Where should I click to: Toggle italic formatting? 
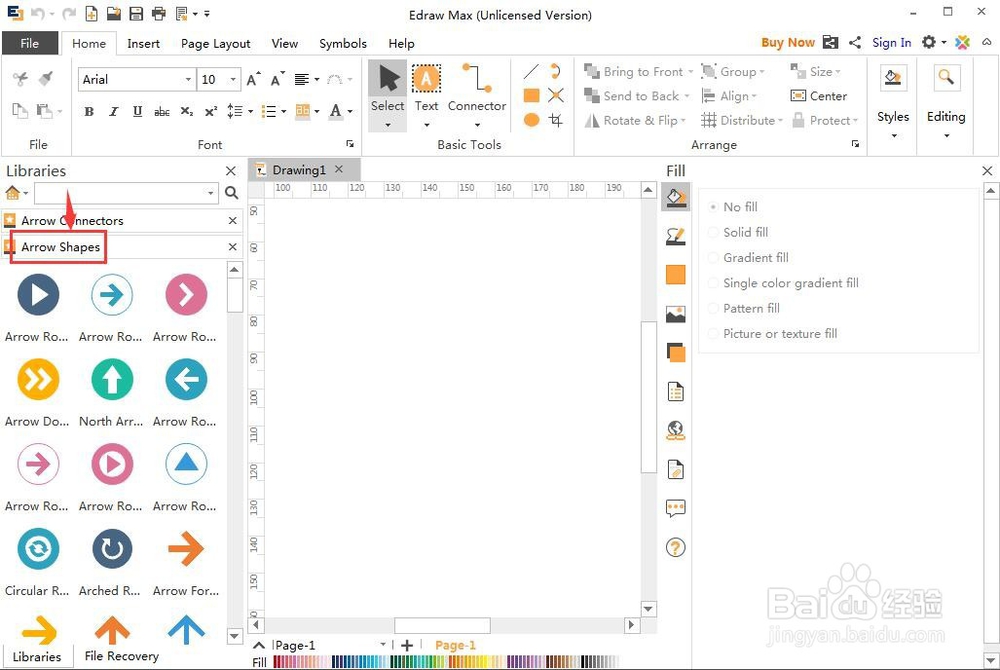click(114, 112)
